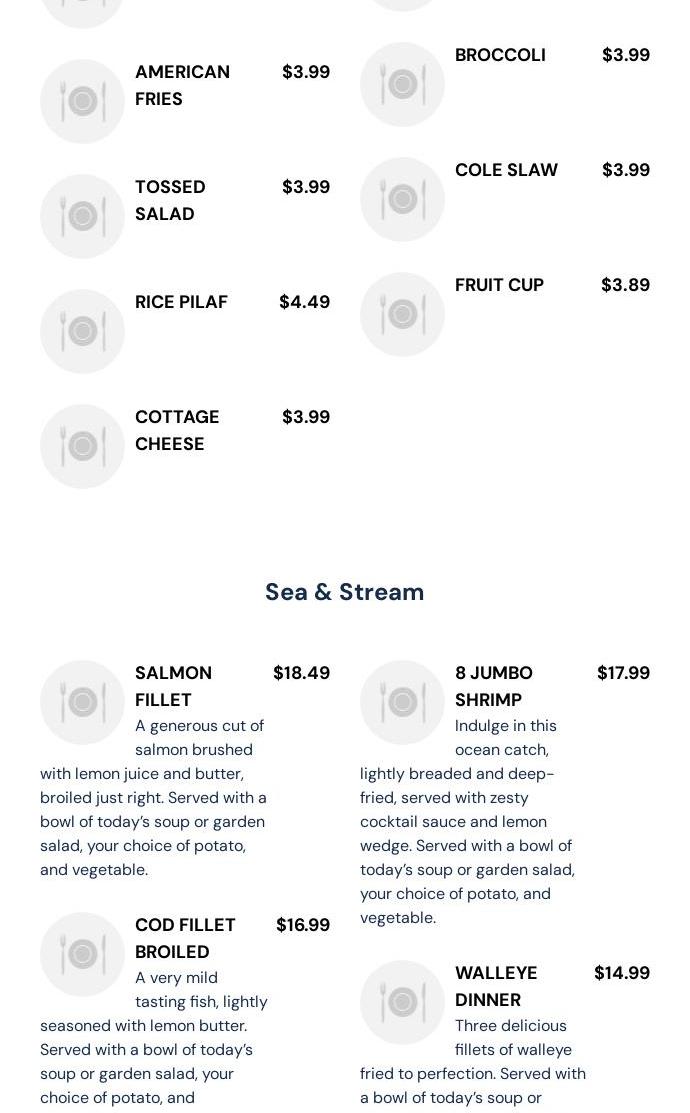Click the Cod Fillet Broiled plate icon
Viewport: 690px width, 1113px height.
pyautogui.click(x=82, y=954)
